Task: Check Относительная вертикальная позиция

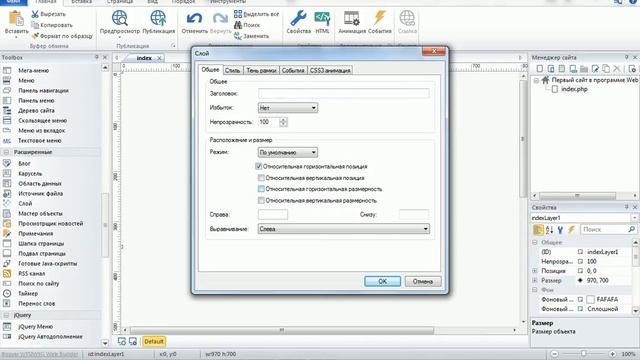Action: coord(261,178)
